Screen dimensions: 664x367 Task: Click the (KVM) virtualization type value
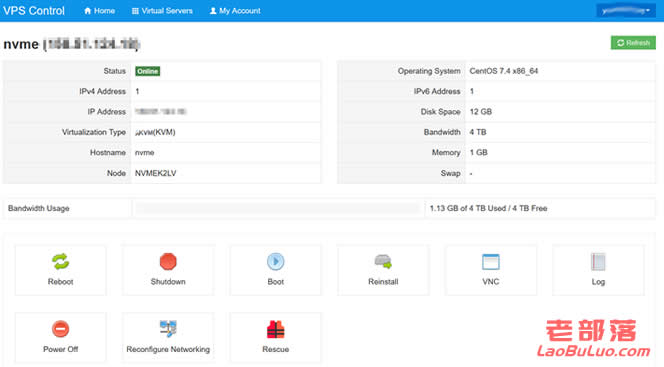click(x=155, y=132)
